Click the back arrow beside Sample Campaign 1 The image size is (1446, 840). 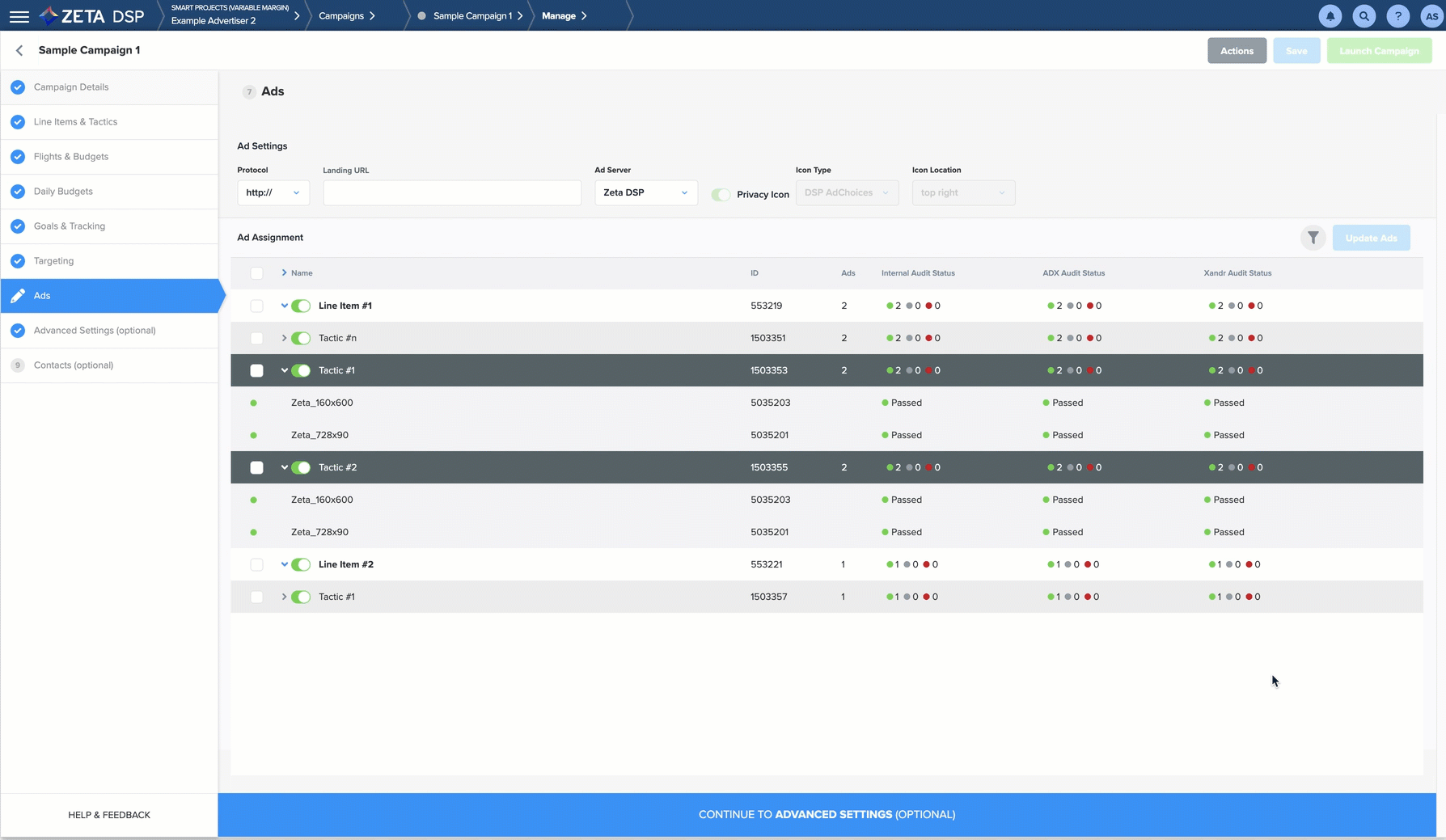coord(19,50)
